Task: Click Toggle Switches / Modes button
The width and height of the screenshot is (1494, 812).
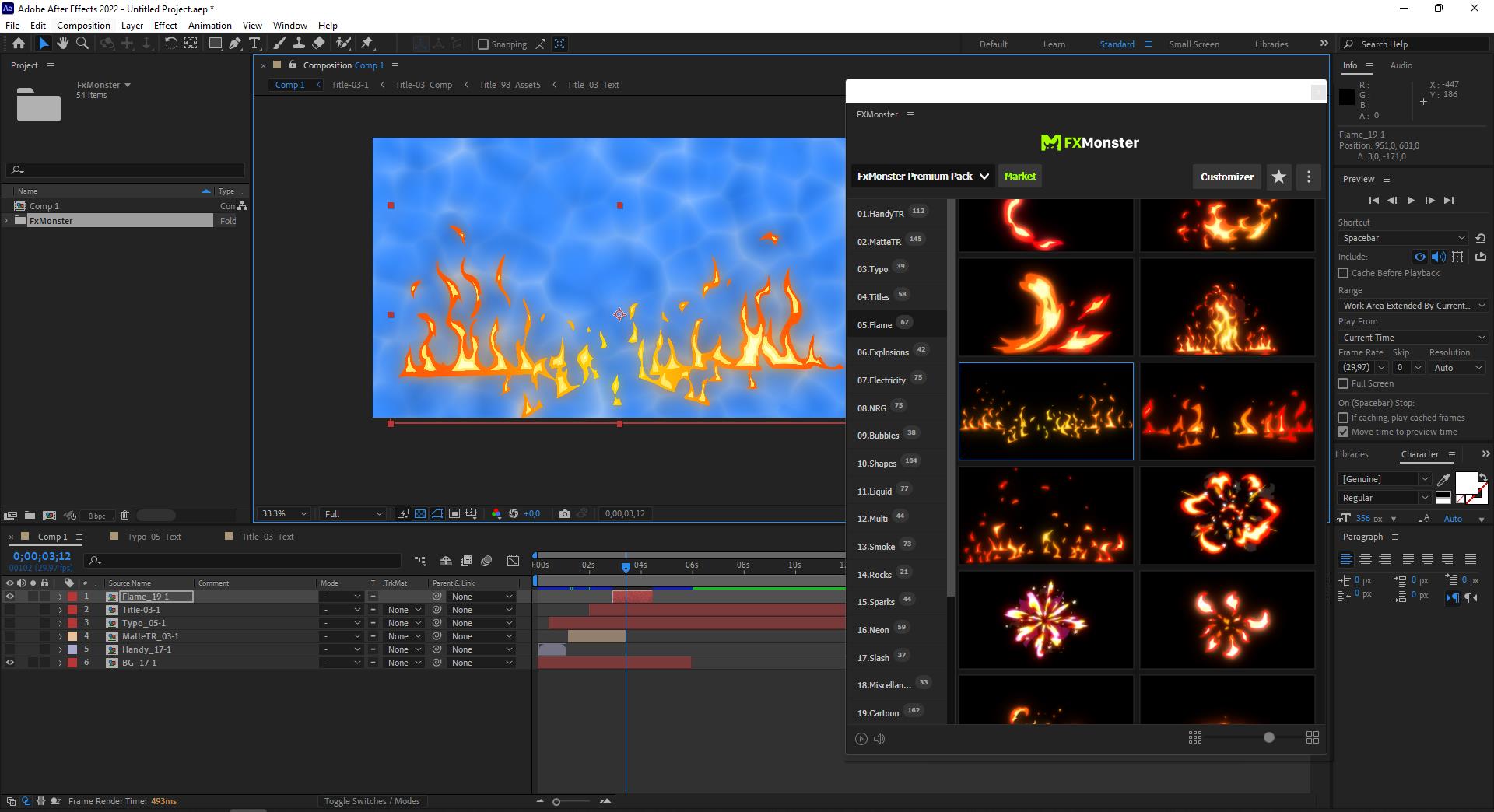Action: pyautogui.click(x=372, y=801)
